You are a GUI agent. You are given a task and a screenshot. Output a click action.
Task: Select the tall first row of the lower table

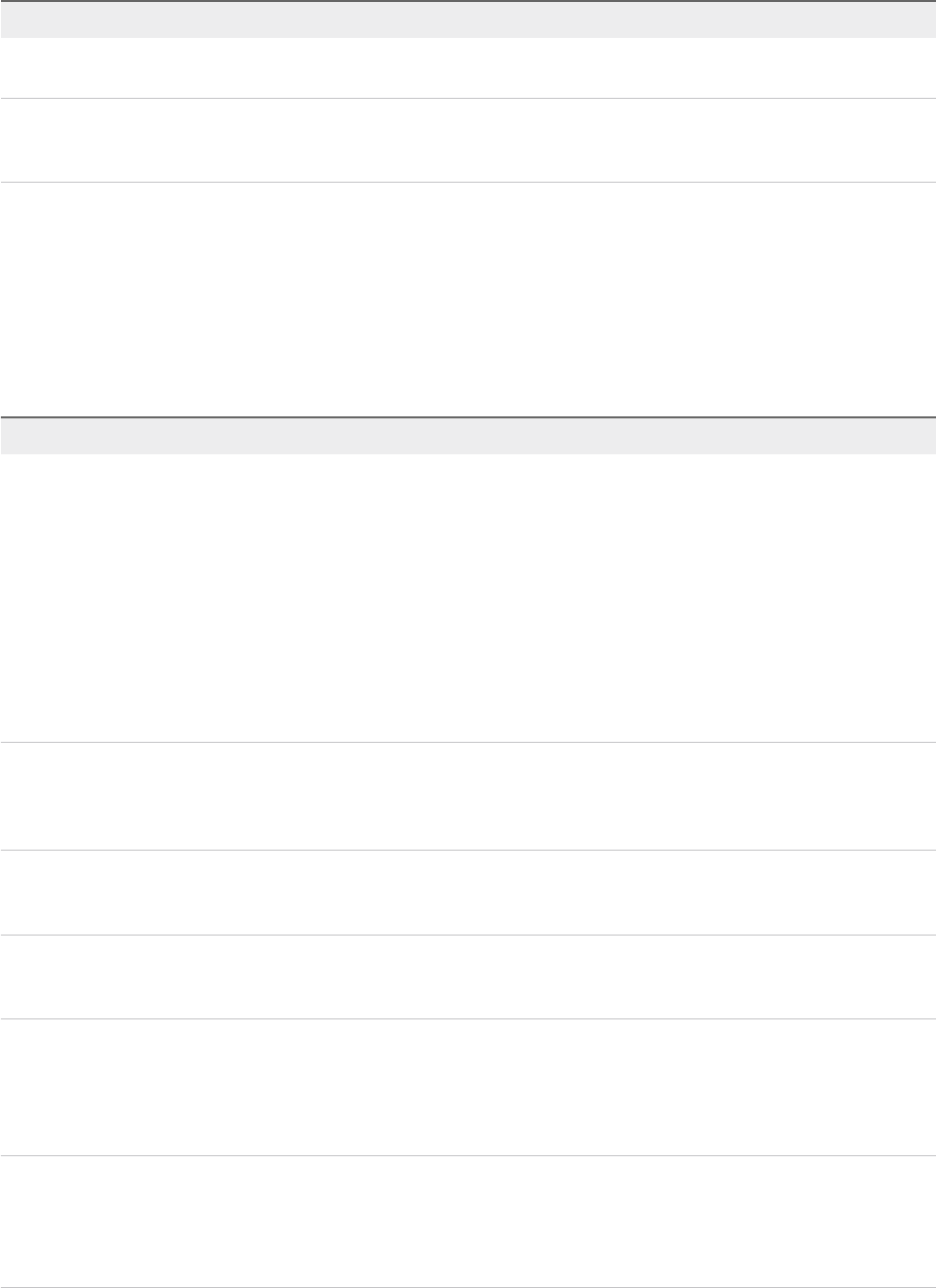point(468,598)
